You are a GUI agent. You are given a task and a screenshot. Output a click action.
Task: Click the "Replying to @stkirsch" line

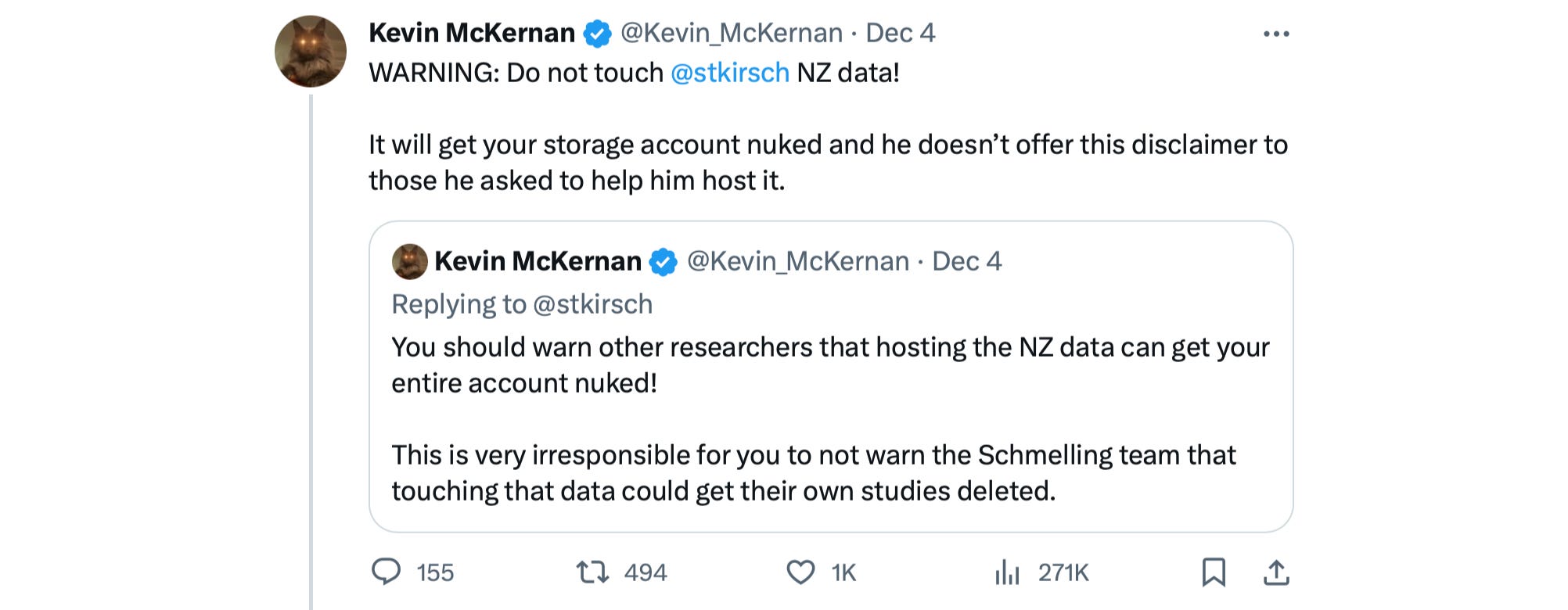(x=522, y=304)
